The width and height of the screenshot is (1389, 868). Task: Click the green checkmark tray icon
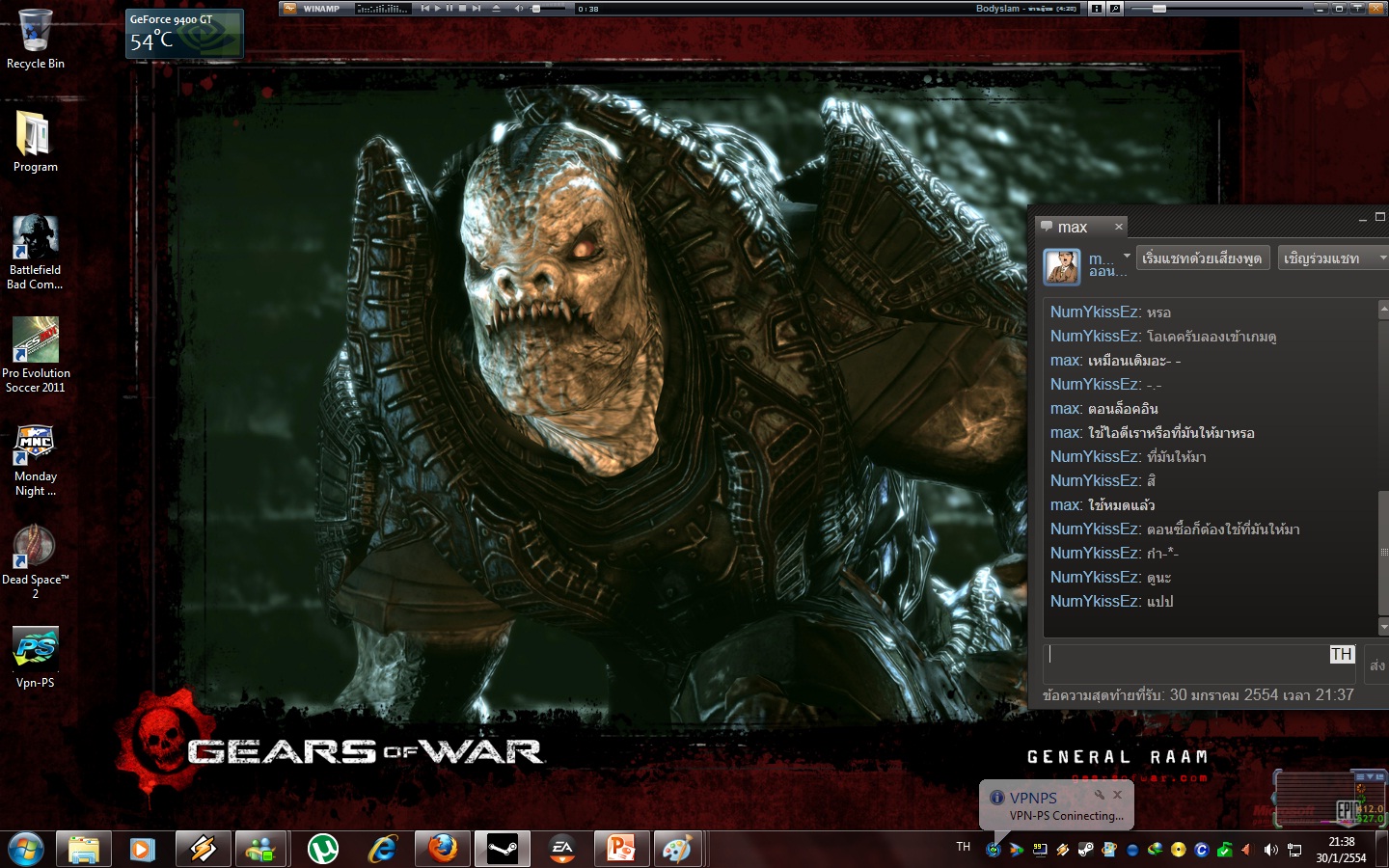(x=1225, y=850)
